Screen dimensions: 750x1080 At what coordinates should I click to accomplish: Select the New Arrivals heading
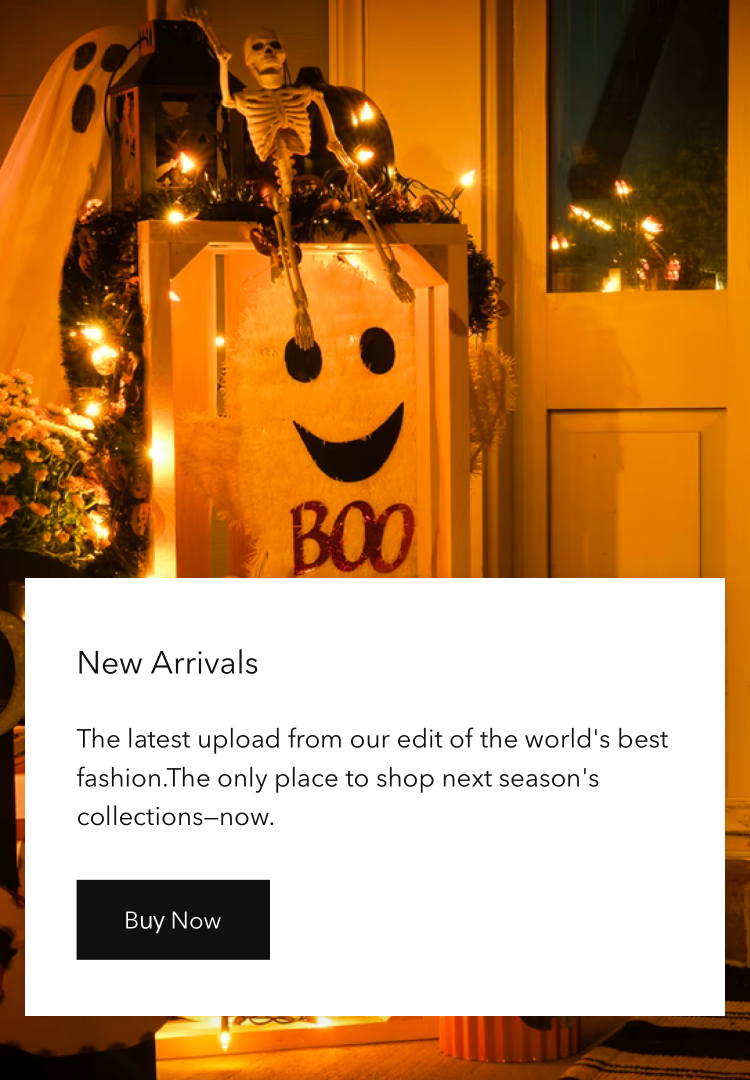click(x=167, y=663)
